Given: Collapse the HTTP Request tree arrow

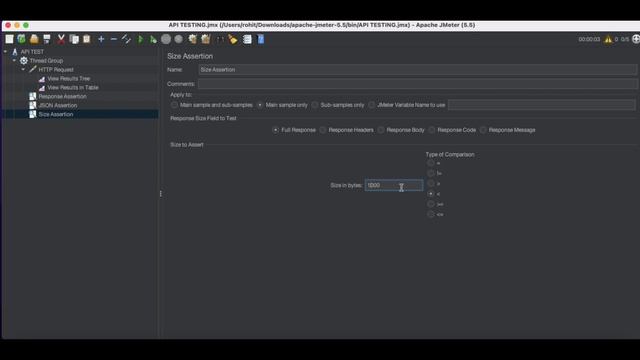Looking at the screenshot, I should click(x=23, y=69).
